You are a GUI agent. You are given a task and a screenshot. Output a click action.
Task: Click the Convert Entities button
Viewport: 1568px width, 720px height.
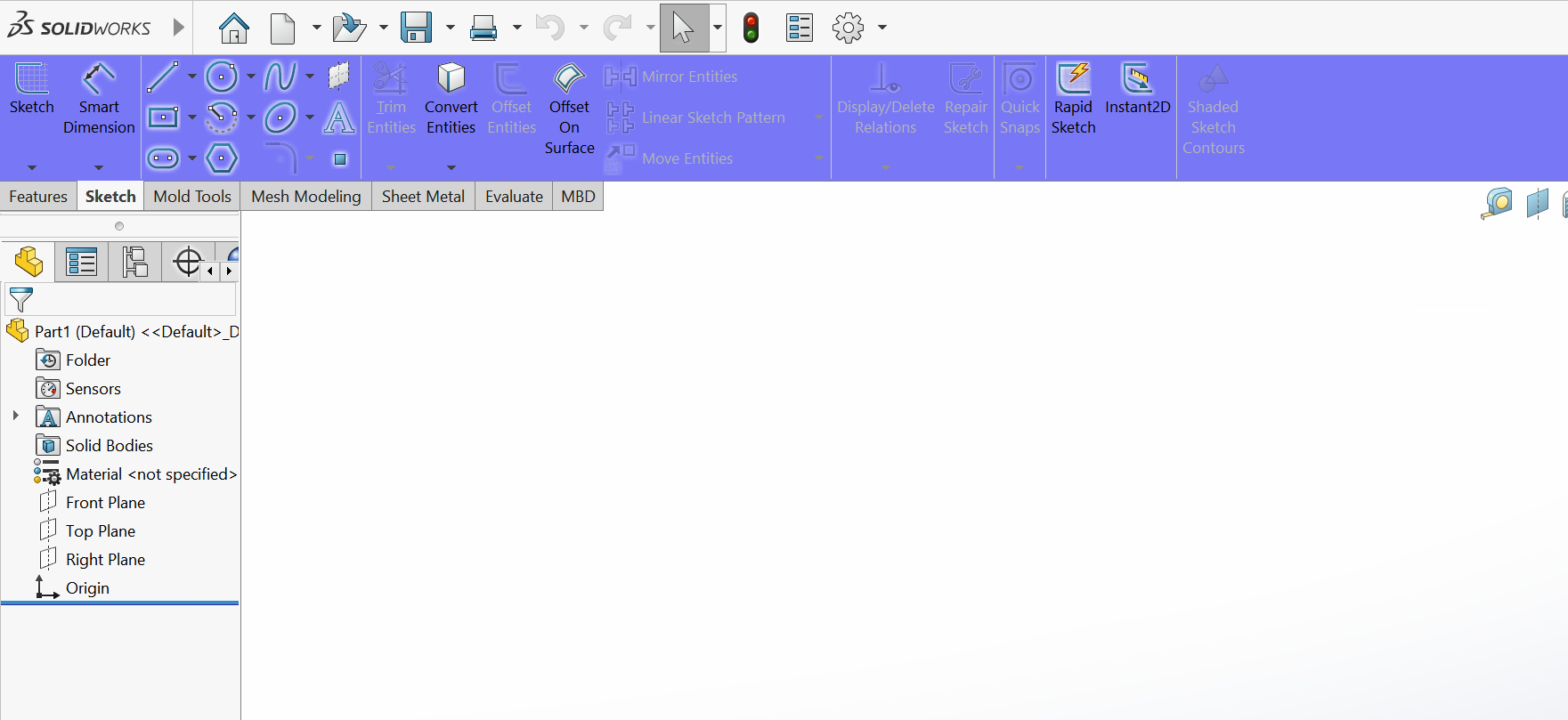(x=451, y=98)
